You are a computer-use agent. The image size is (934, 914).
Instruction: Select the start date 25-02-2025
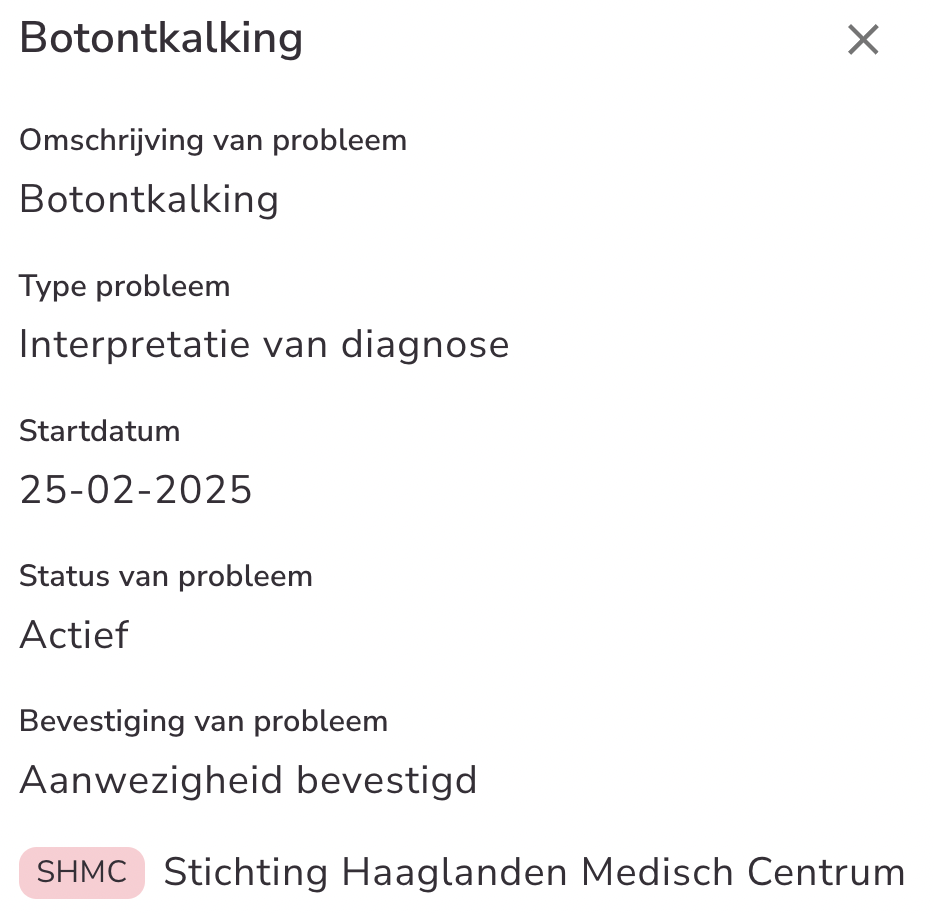coord(136,490)
